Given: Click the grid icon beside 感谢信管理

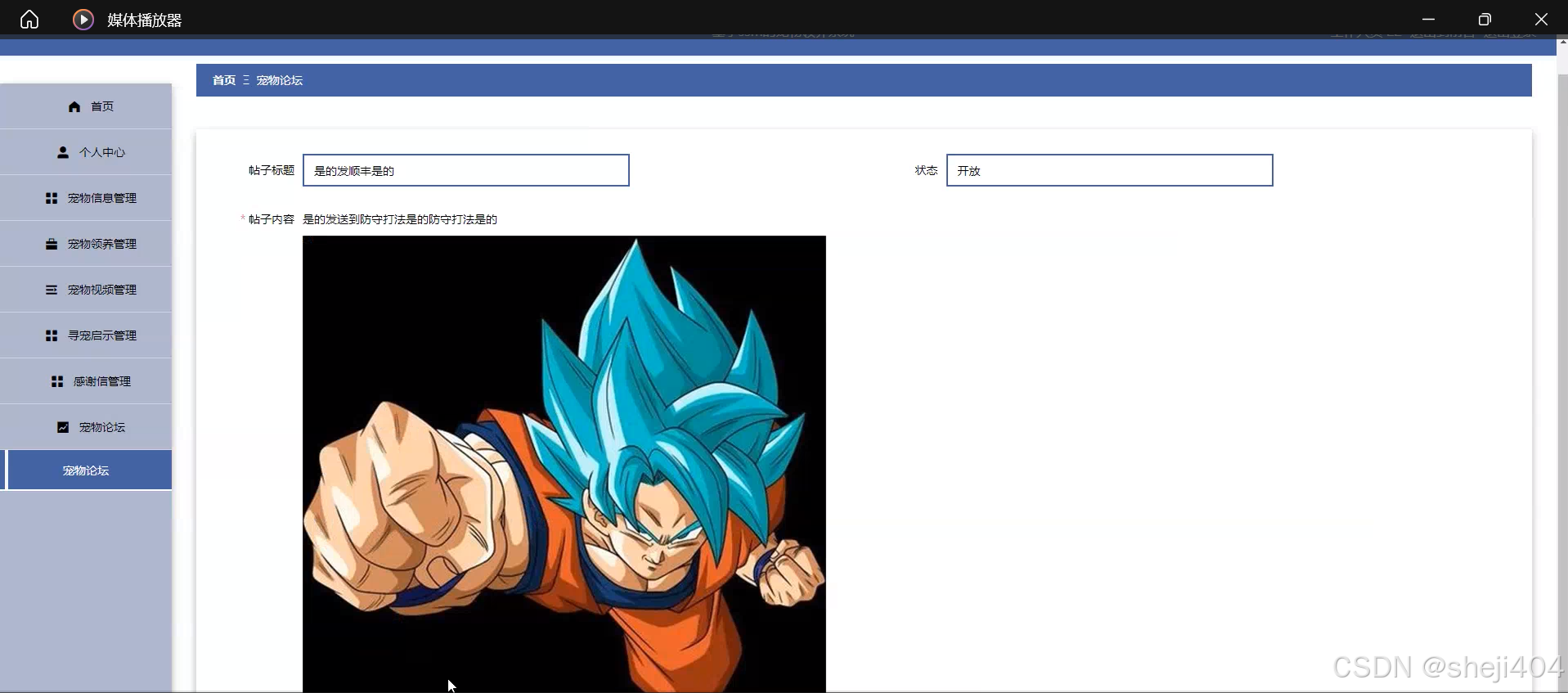Looking at the screenshot, I should pyautogui.click(x=57, y=381).
